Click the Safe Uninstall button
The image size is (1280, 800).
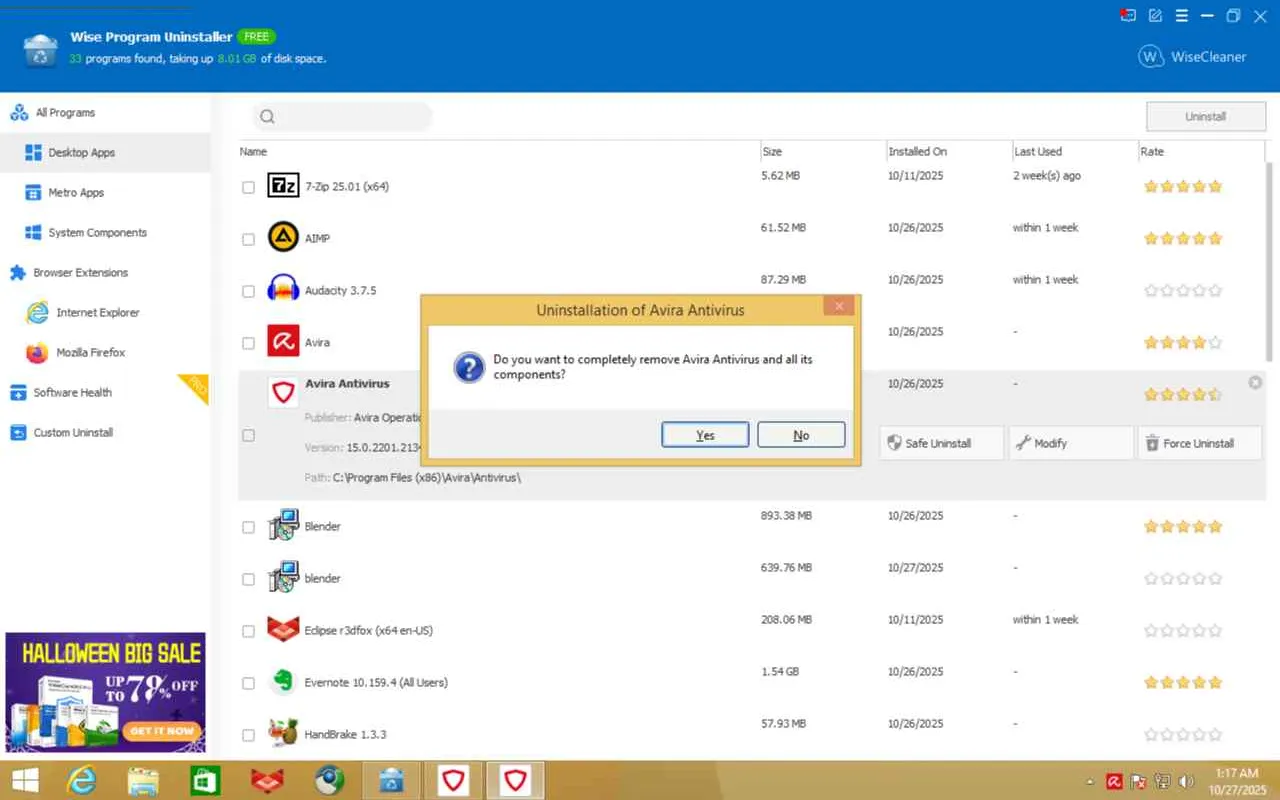[x=941, y=443]
